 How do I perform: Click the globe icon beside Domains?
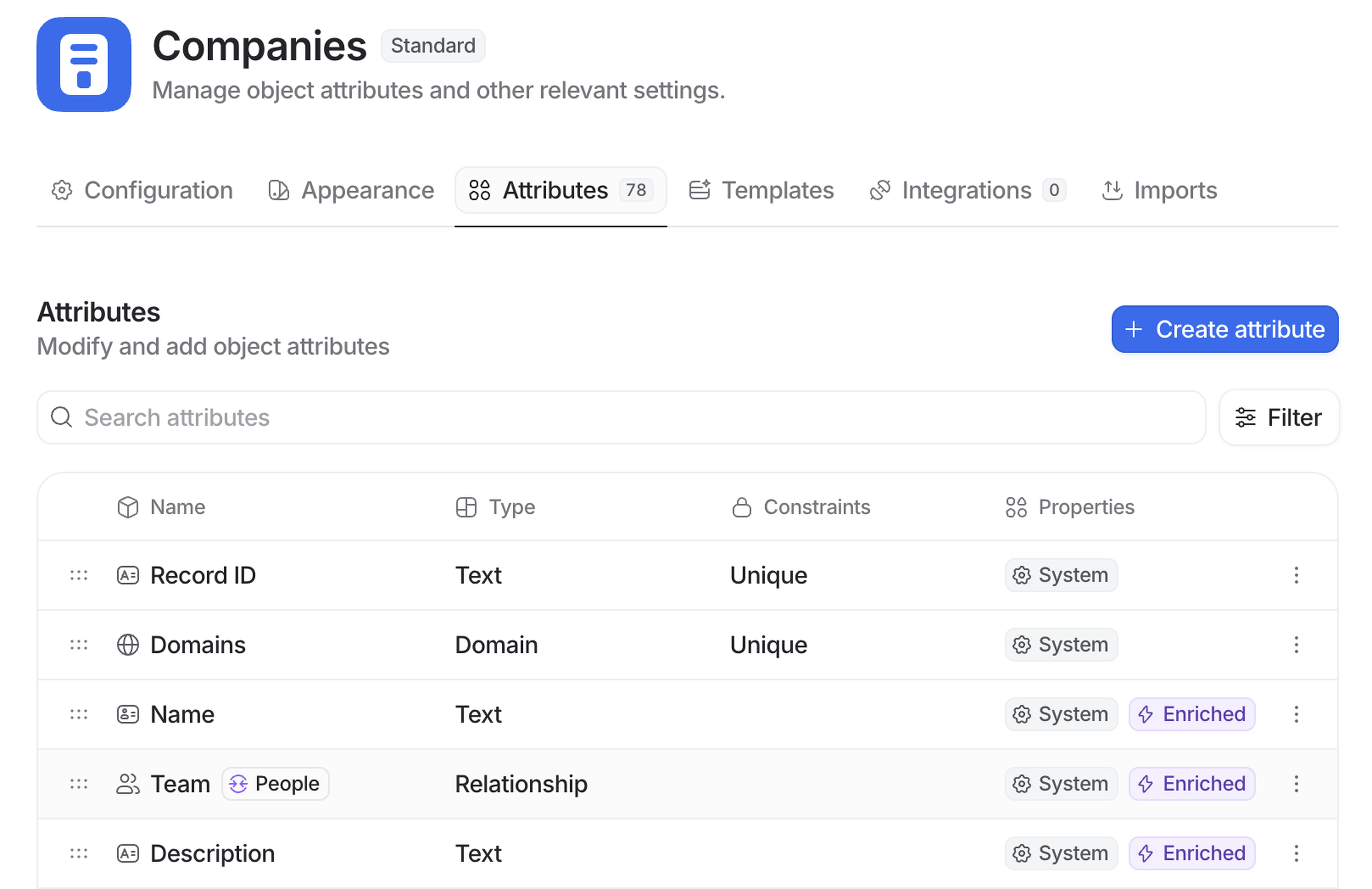click(x=128, y=644)
